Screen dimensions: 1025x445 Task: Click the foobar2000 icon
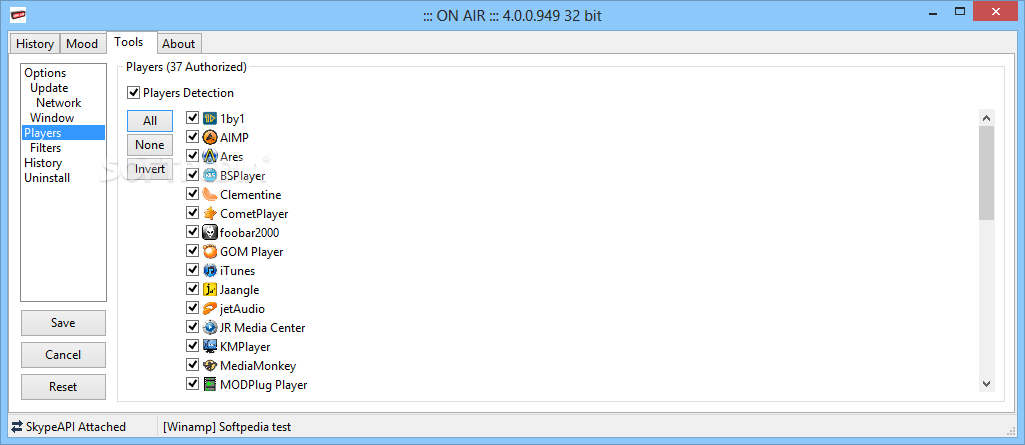[x=210, y=232]
